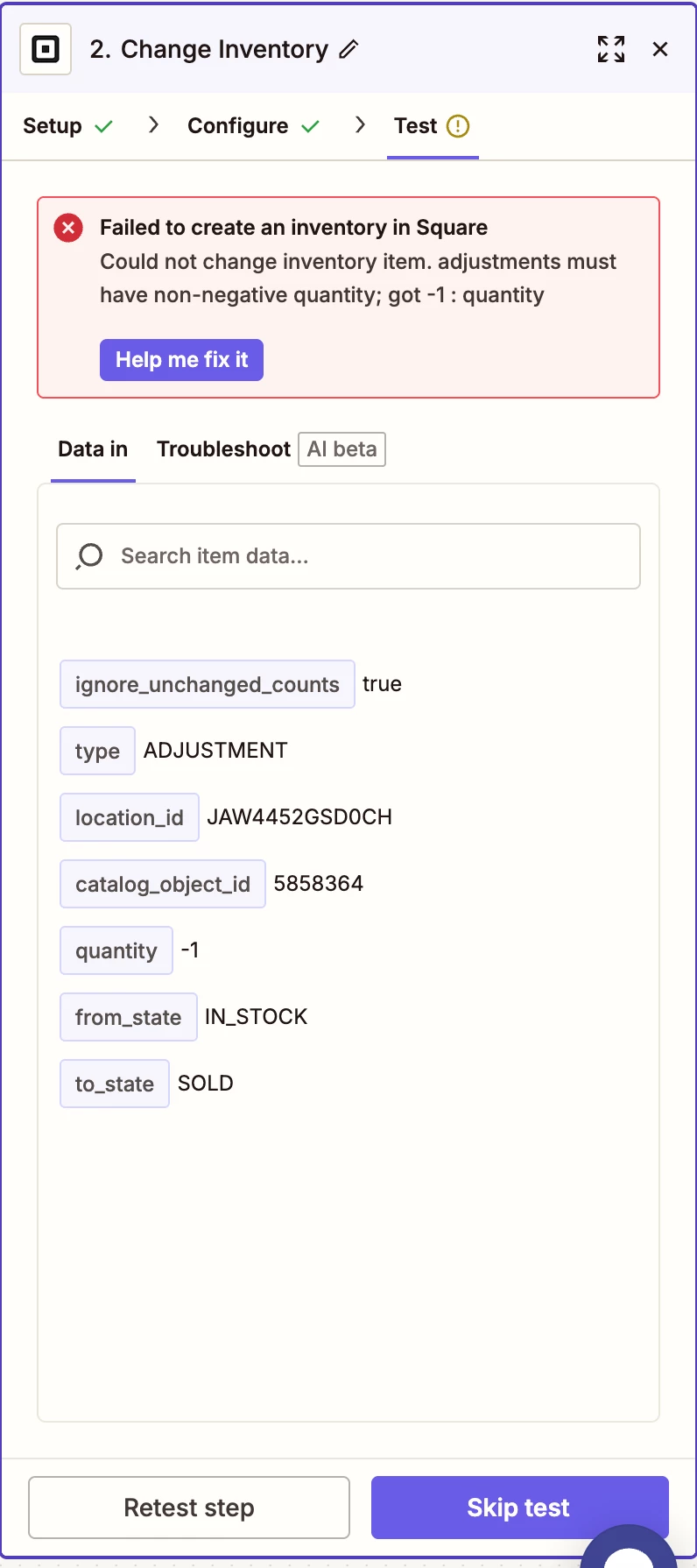Click the Setup green checkmark
The image size is (697, 1568).
tap(103, 127)
